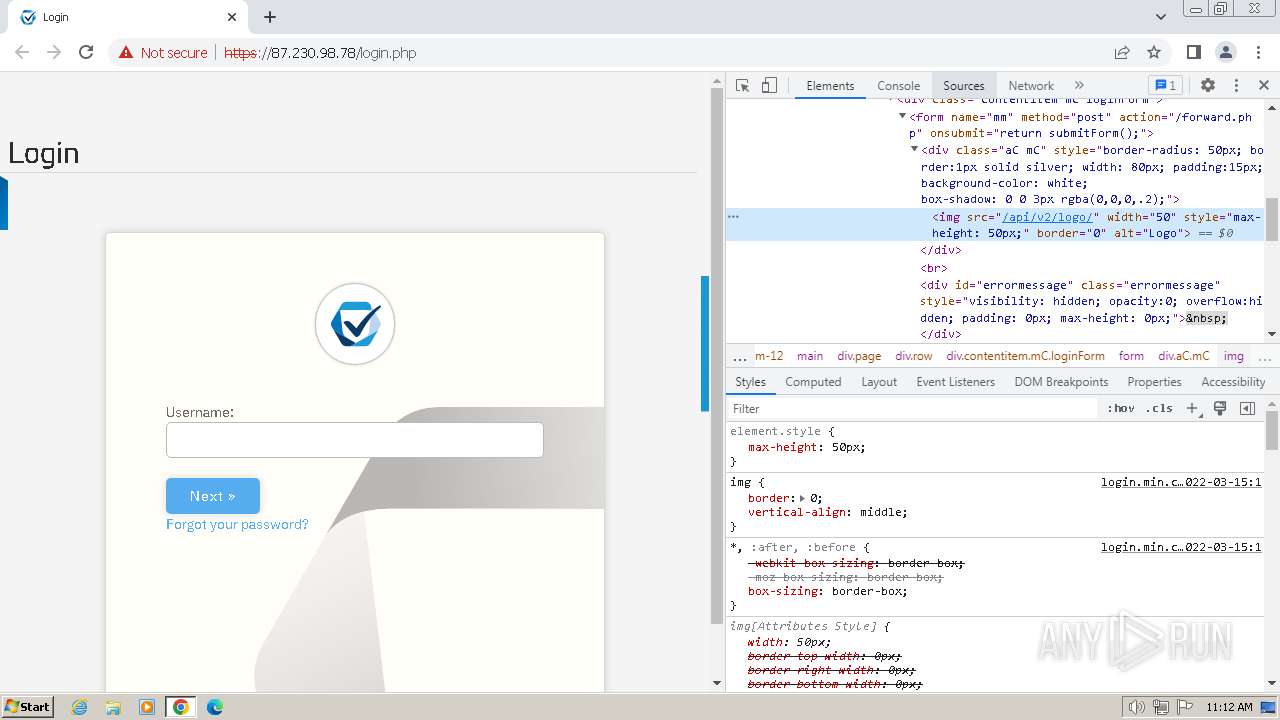The image size is (1280, 720).
Task: Open the Layout subtab
Action: click(879, 382)
